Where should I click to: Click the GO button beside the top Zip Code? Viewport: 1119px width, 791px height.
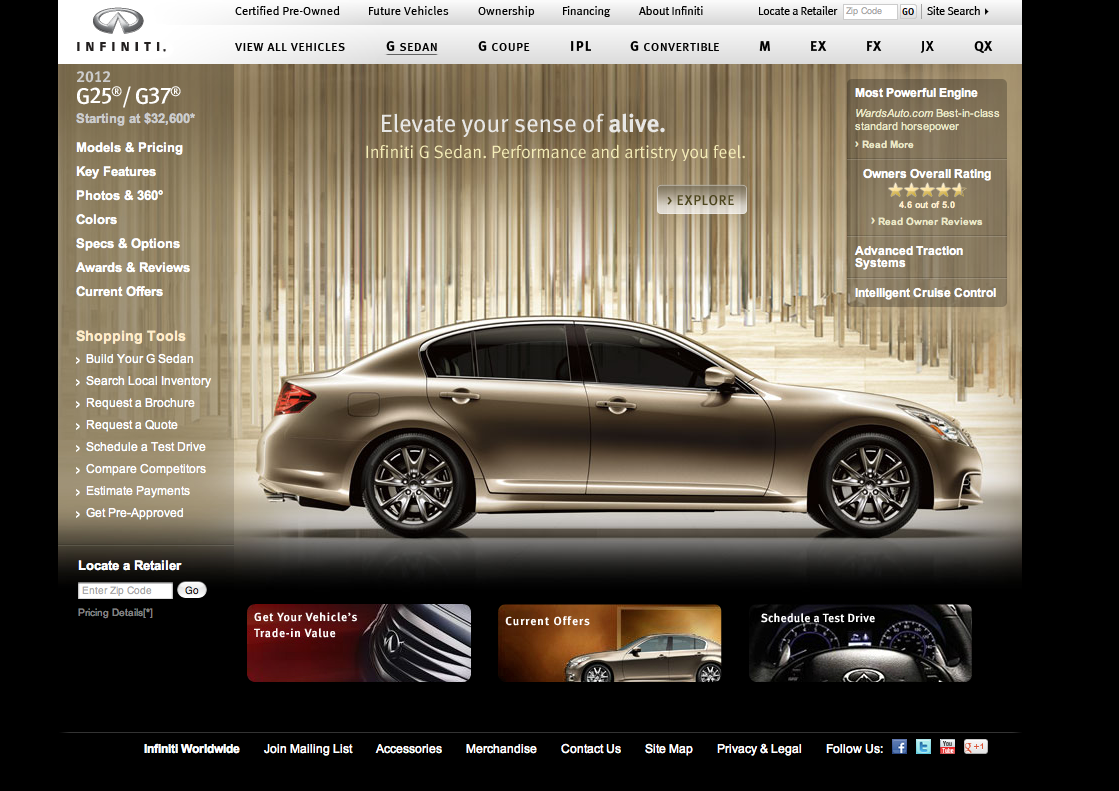[908, 11]
